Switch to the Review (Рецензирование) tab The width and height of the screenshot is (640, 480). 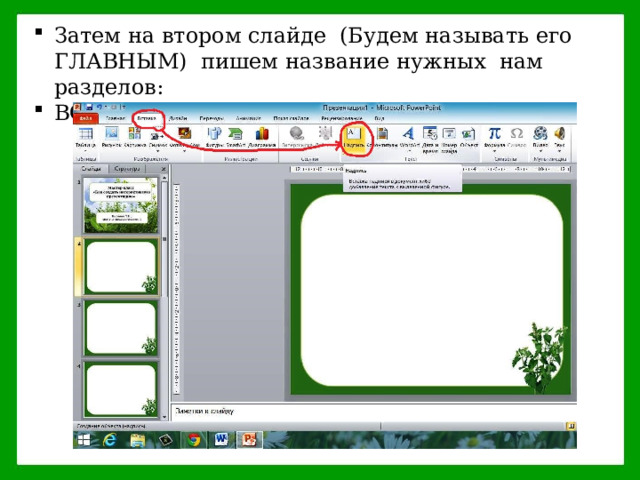(342, 118)
